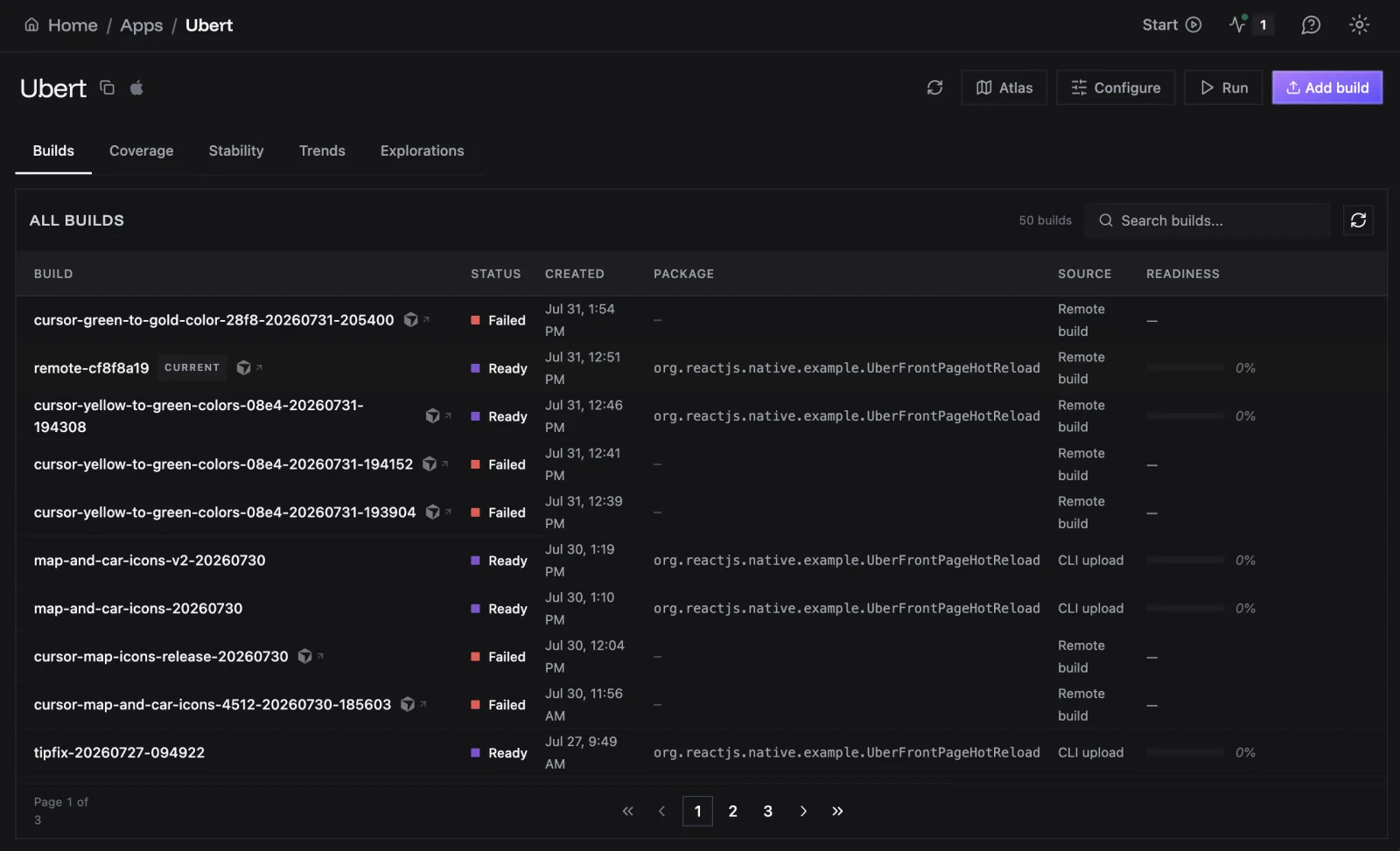This screenshot has height=851, width=1400.
Task: Open the Atlas button
Action: coord(1004,87)
